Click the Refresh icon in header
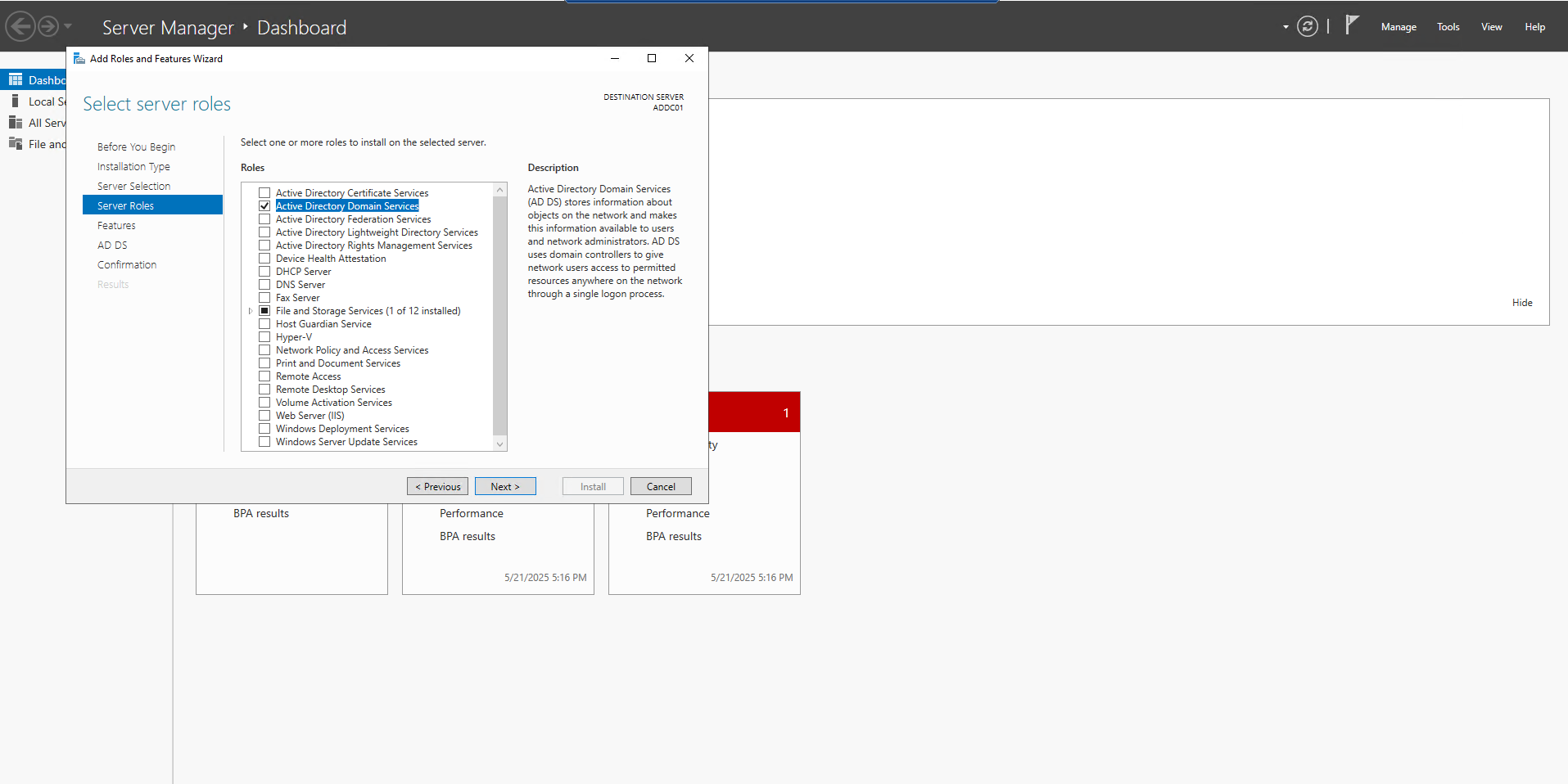The image size is (1568, 784). click(1308, 27)
